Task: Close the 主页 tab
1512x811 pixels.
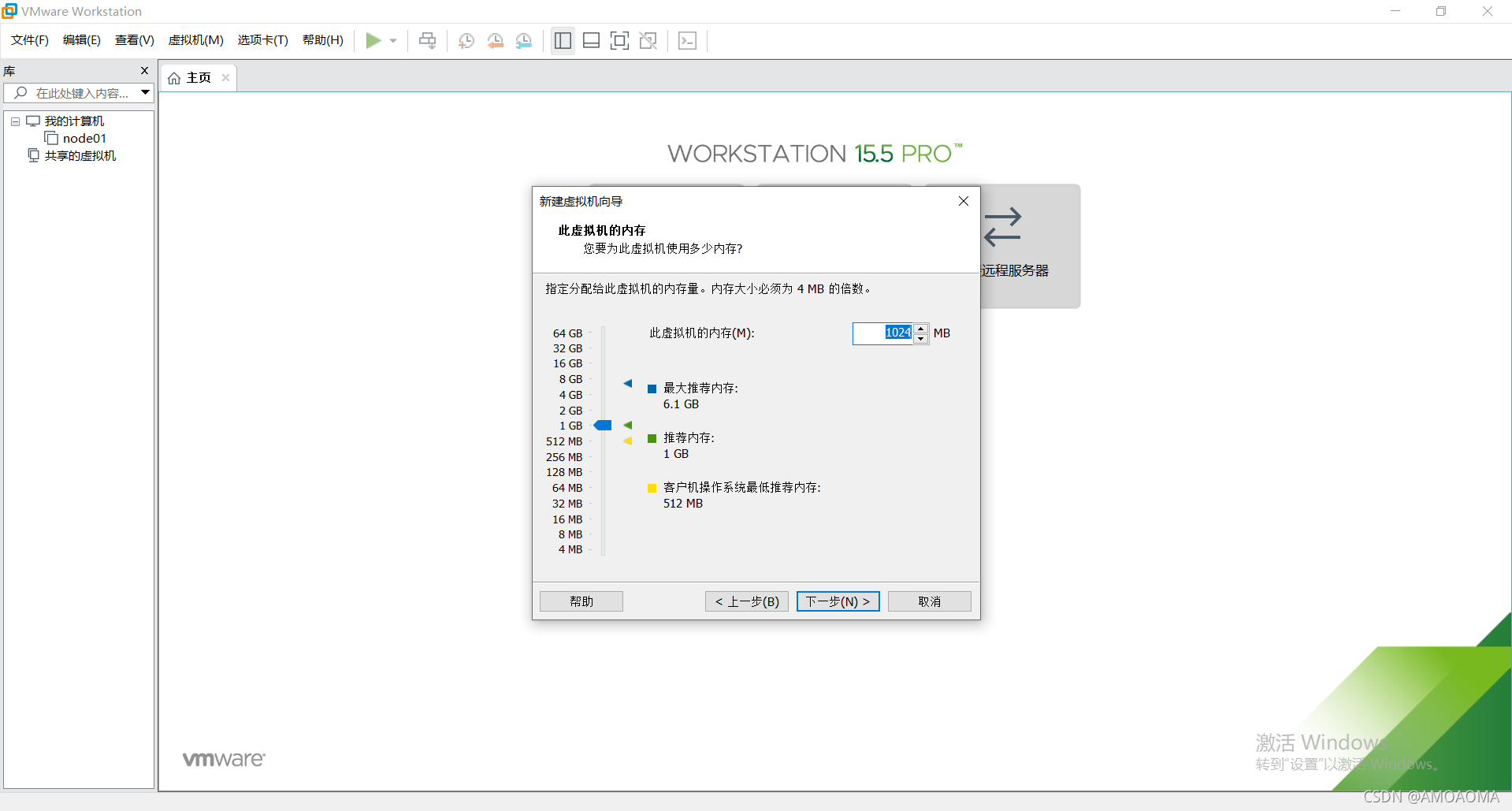Action: (225, 77)
